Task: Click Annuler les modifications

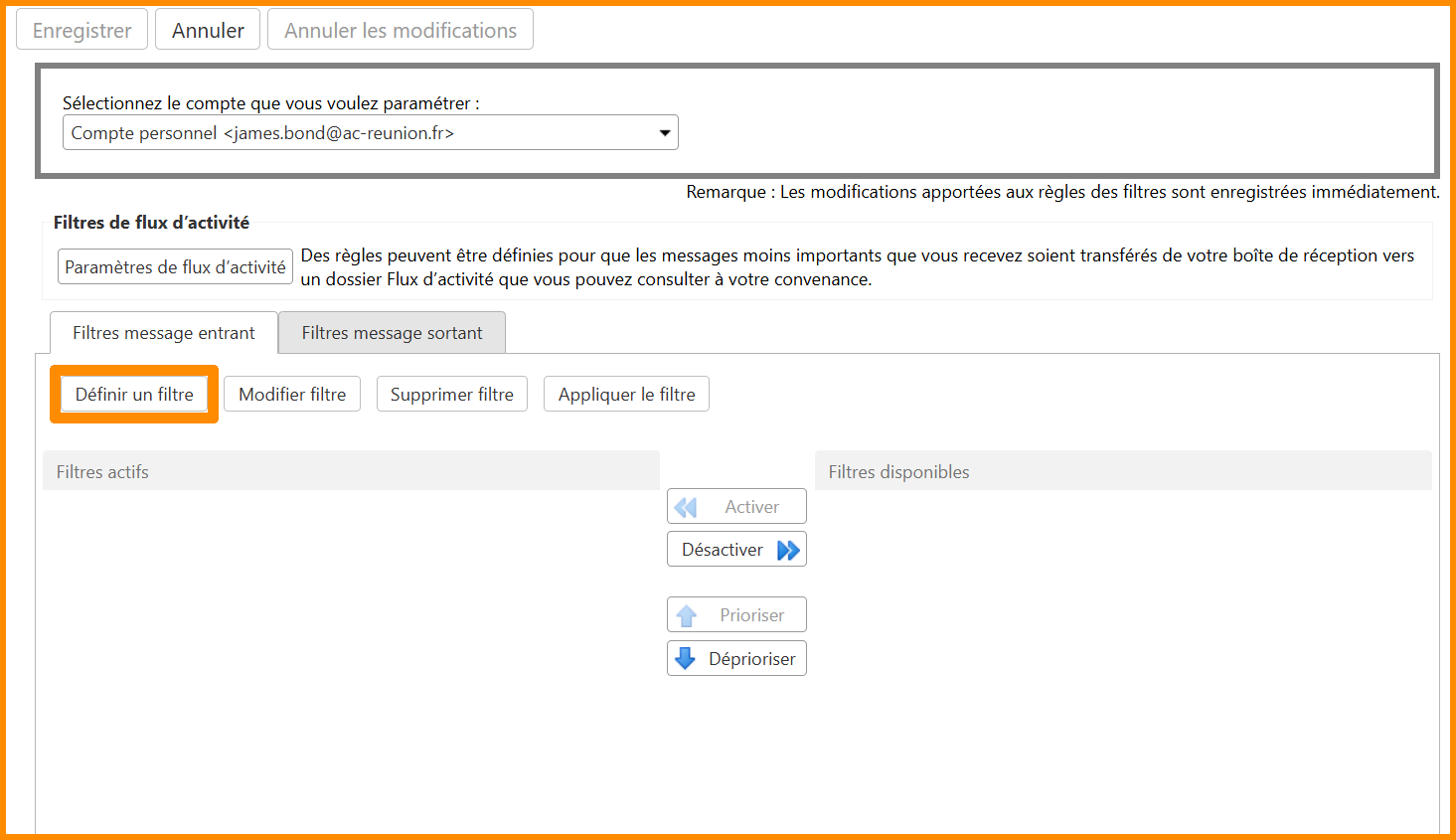Action: (x=401, y=30)
